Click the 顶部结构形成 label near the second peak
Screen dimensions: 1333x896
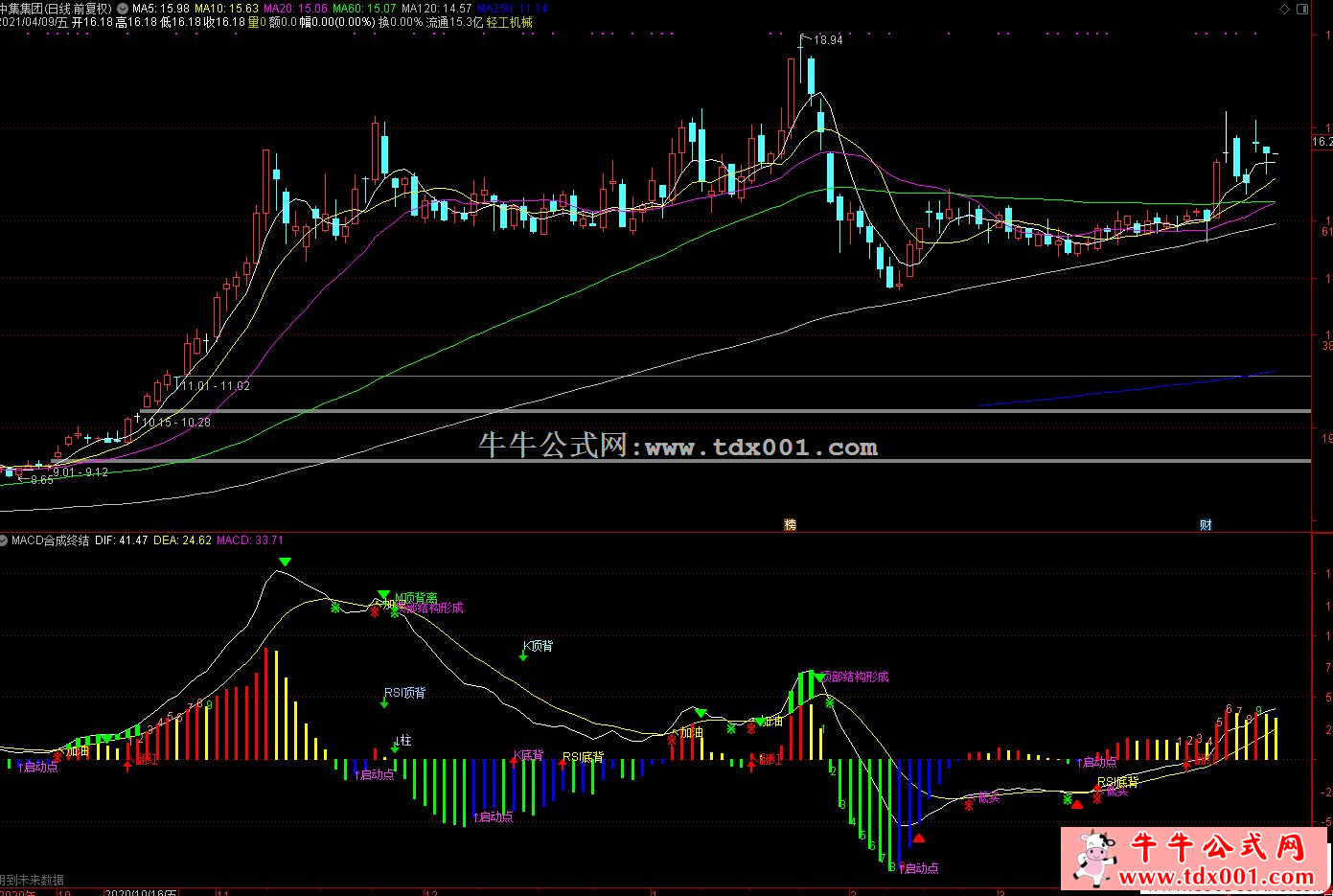point(856,677)
